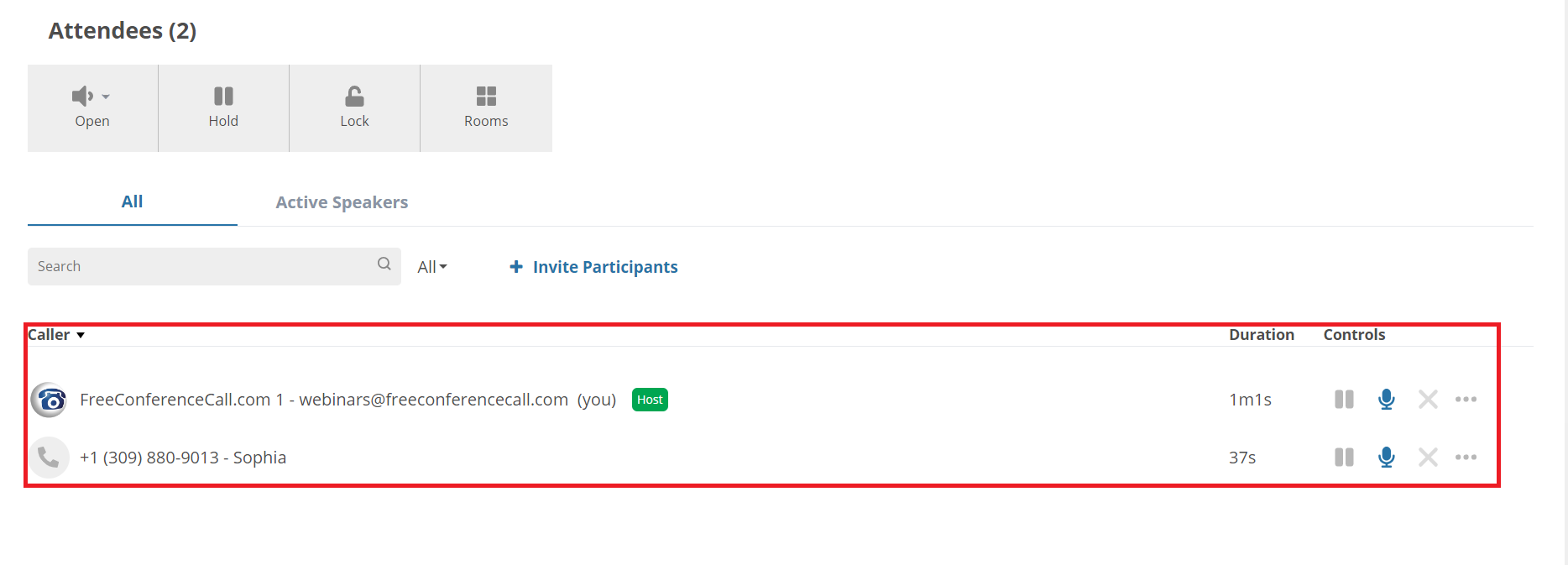The height and width of the screenshot is (565, 1568).
Task: Open more options for Sophia
Action: 1466,458
